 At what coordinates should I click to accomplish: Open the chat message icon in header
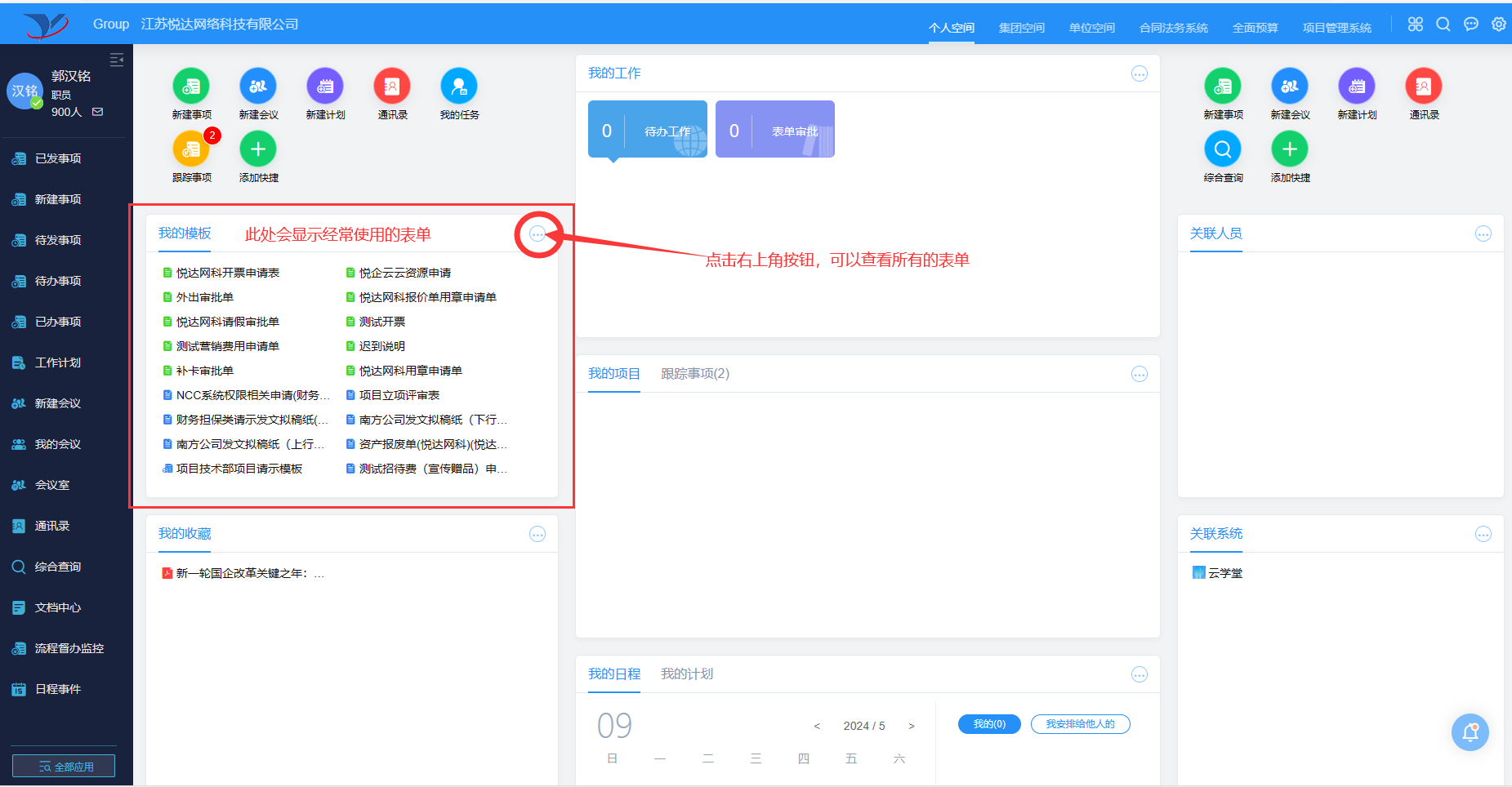[x=1471, y=24]
